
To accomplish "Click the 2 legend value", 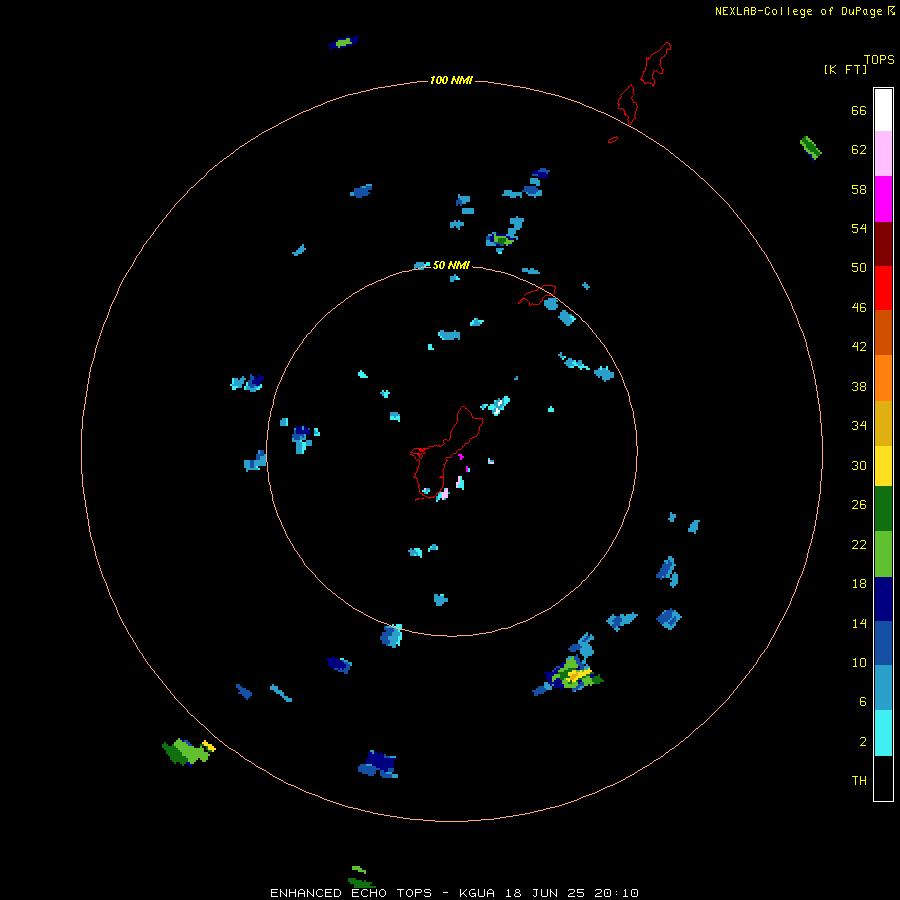I will tap(863, 742).
